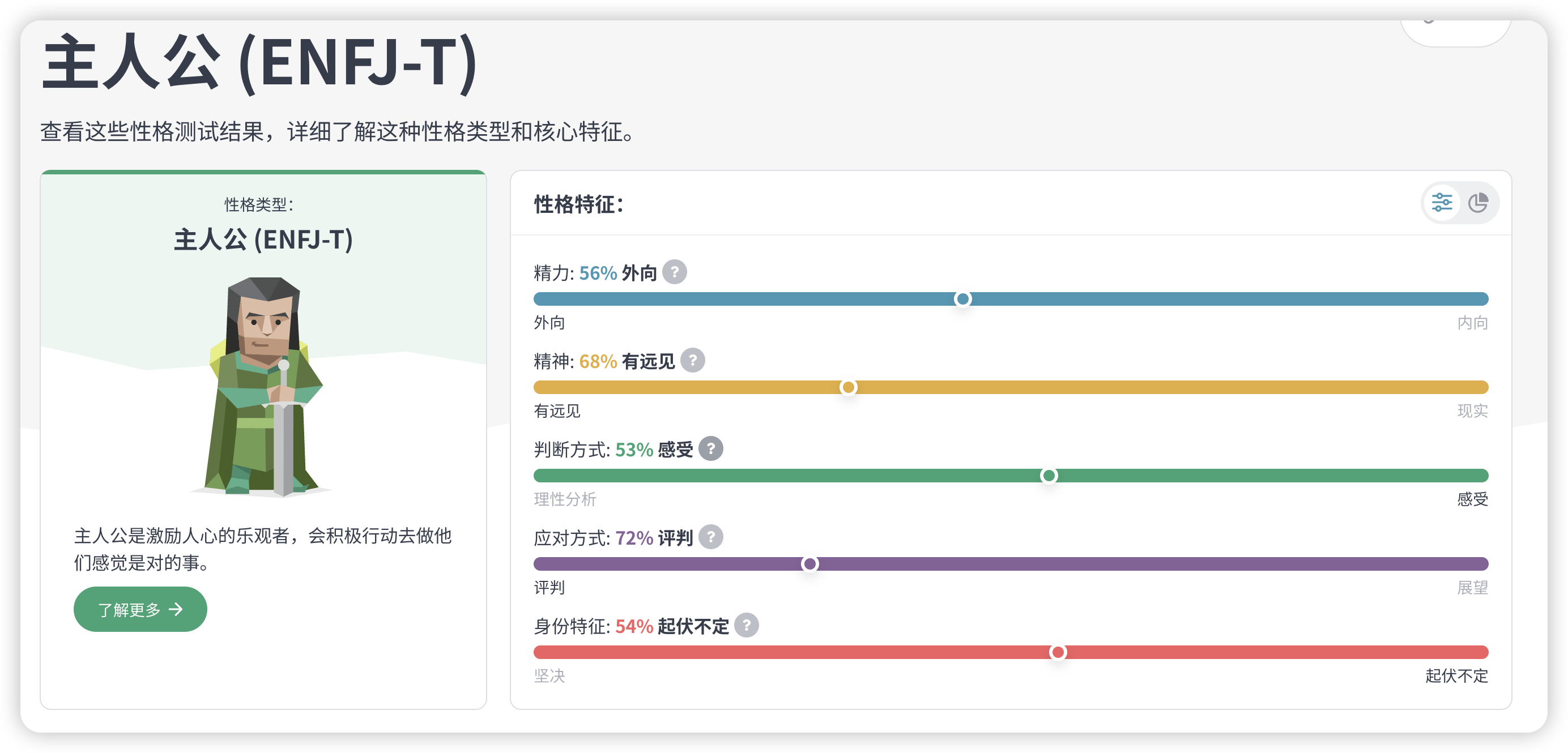Click the blue 精力 slider handle
This screenshot has width=1568, height=753.
962,298
